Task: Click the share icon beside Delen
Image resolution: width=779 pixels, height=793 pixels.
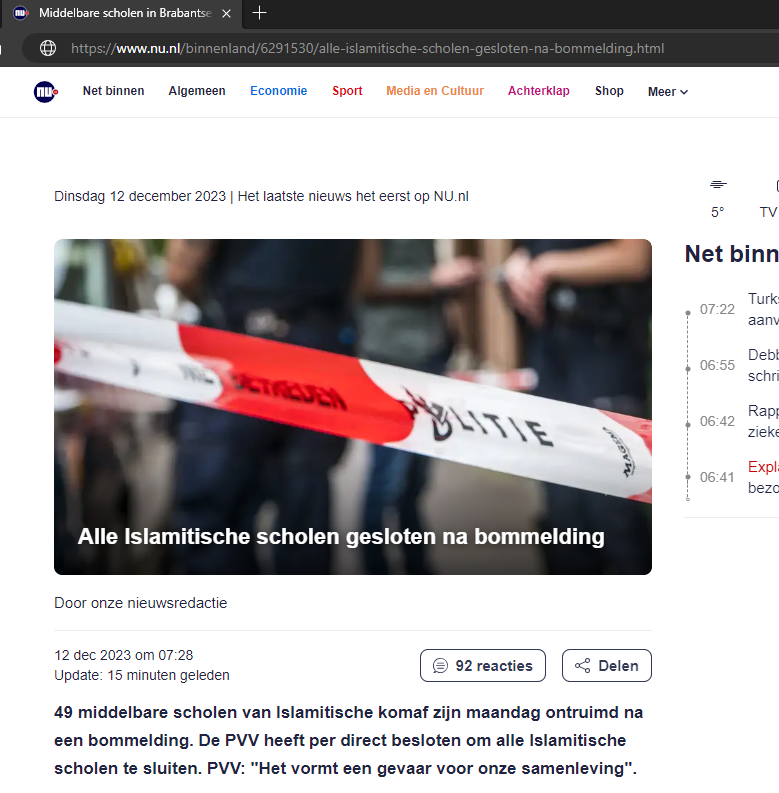Action: [582, 666]
